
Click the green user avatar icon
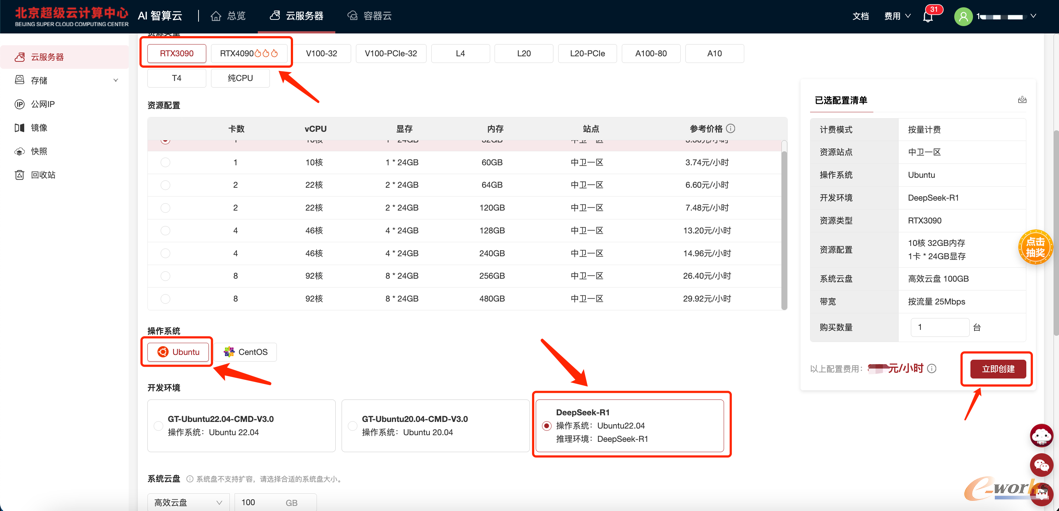[x=963, y=16]
